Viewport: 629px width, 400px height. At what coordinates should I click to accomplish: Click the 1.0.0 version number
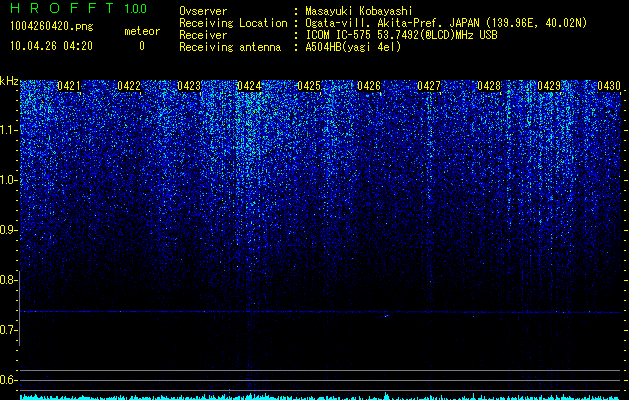(x=135, y=8)
